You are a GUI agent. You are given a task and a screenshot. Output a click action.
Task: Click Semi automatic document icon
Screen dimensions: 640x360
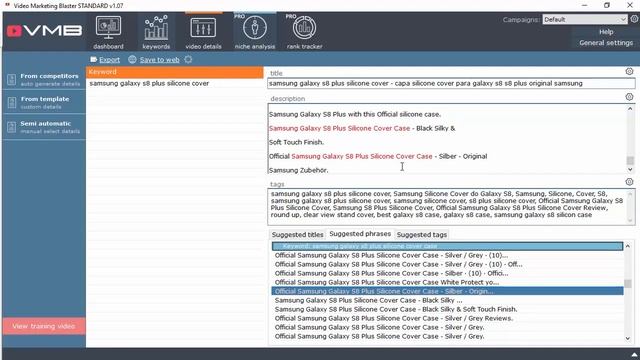pyautogui.click(x=11, y=127)
